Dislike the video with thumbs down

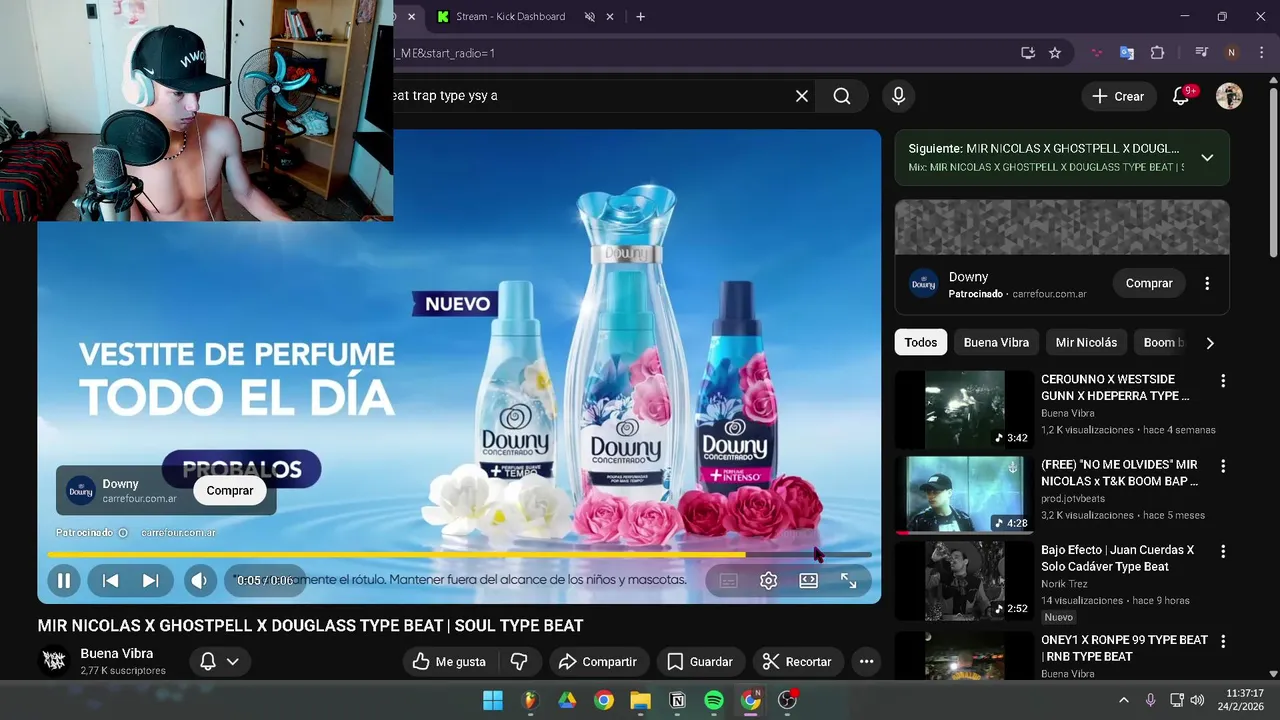519,662
